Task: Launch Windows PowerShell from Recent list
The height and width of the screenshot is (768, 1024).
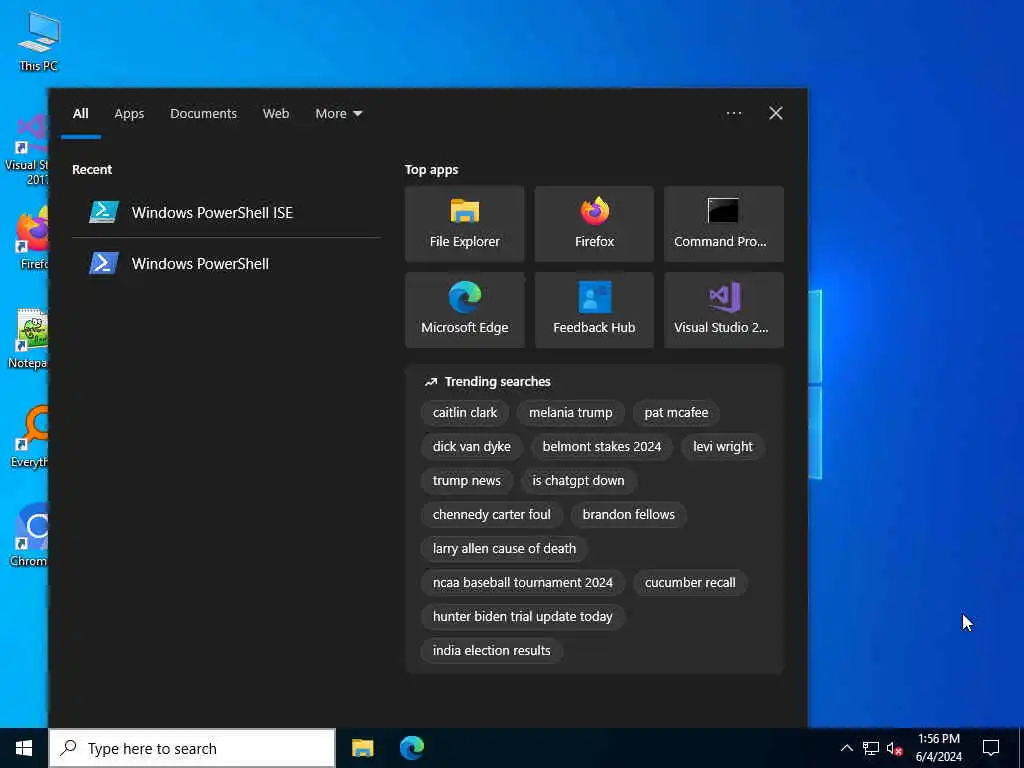Action: pyautogui.click(x=226, y=263)
